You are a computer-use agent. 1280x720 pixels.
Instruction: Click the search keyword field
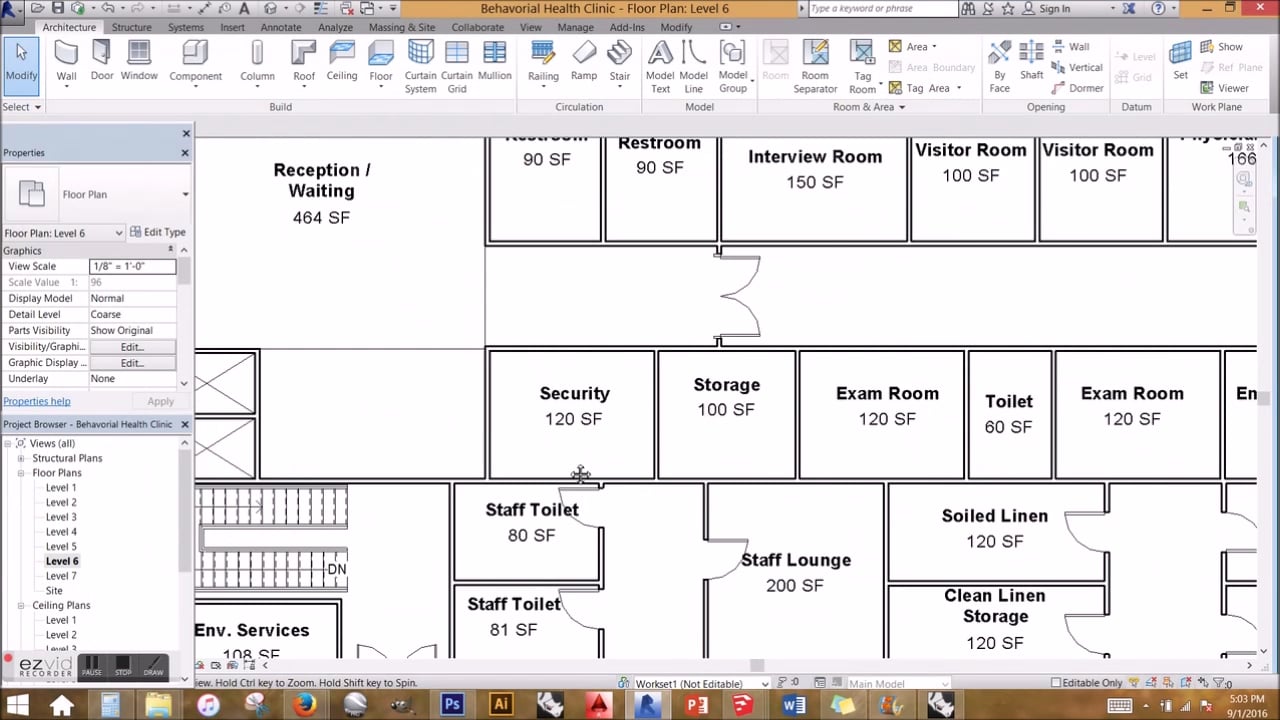(x=880, y=8)
